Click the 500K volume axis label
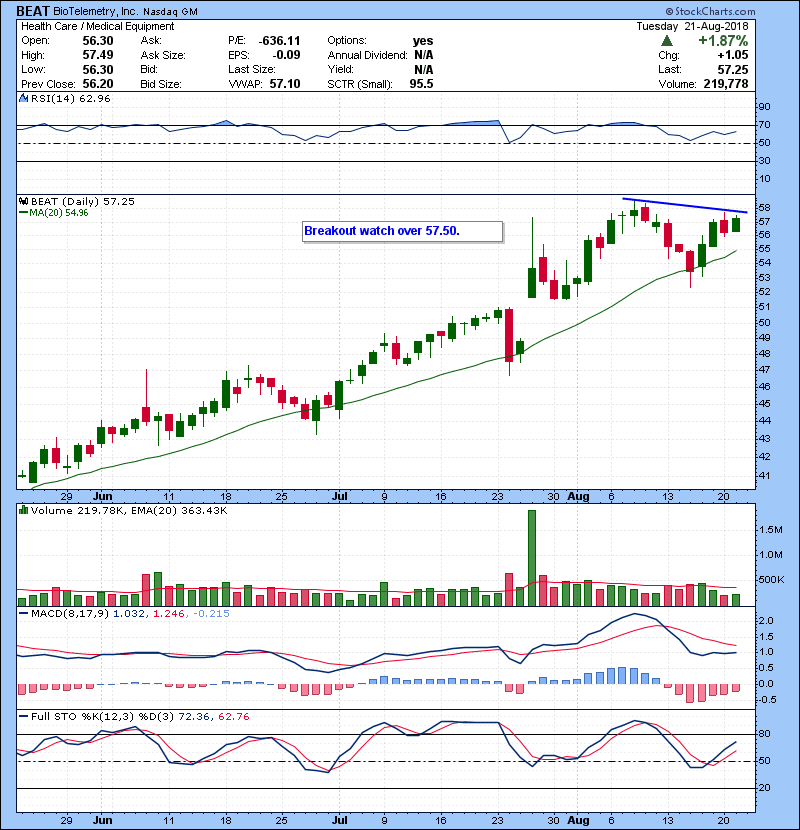Screen dimensions: 800x830 (771, 580)
